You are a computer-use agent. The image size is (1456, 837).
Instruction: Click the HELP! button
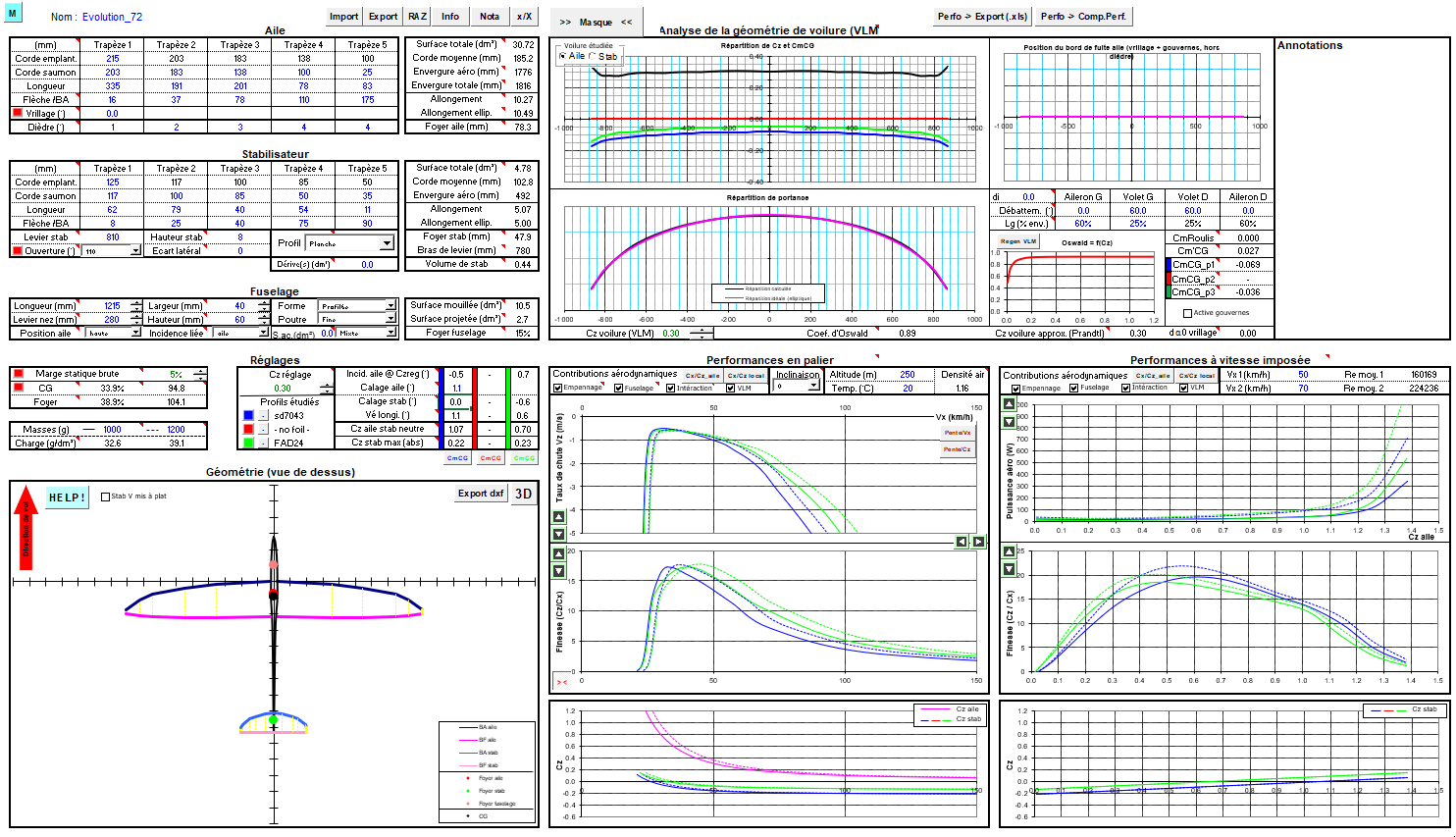click(x=67, y=497)
